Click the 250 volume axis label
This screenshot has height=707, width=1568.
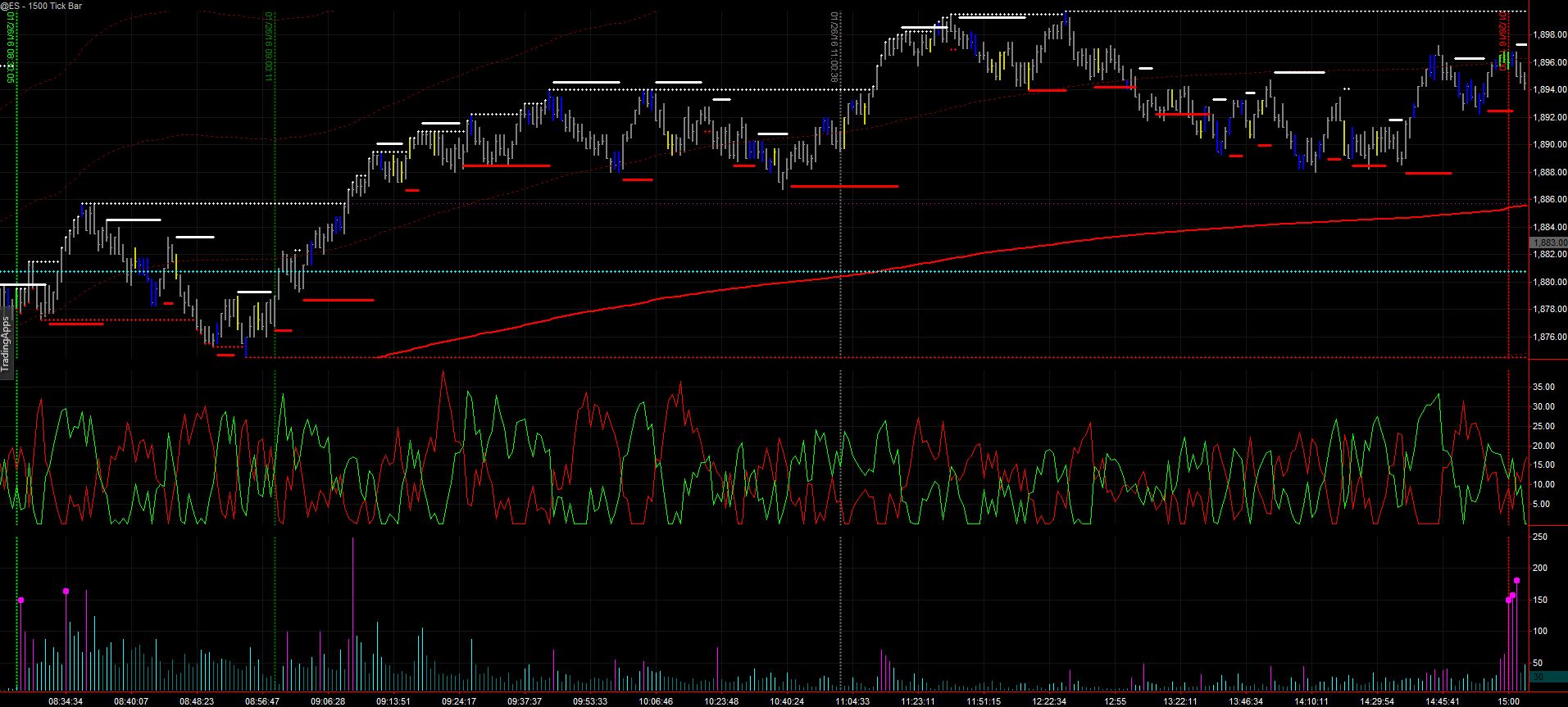tap(1539, 537)
